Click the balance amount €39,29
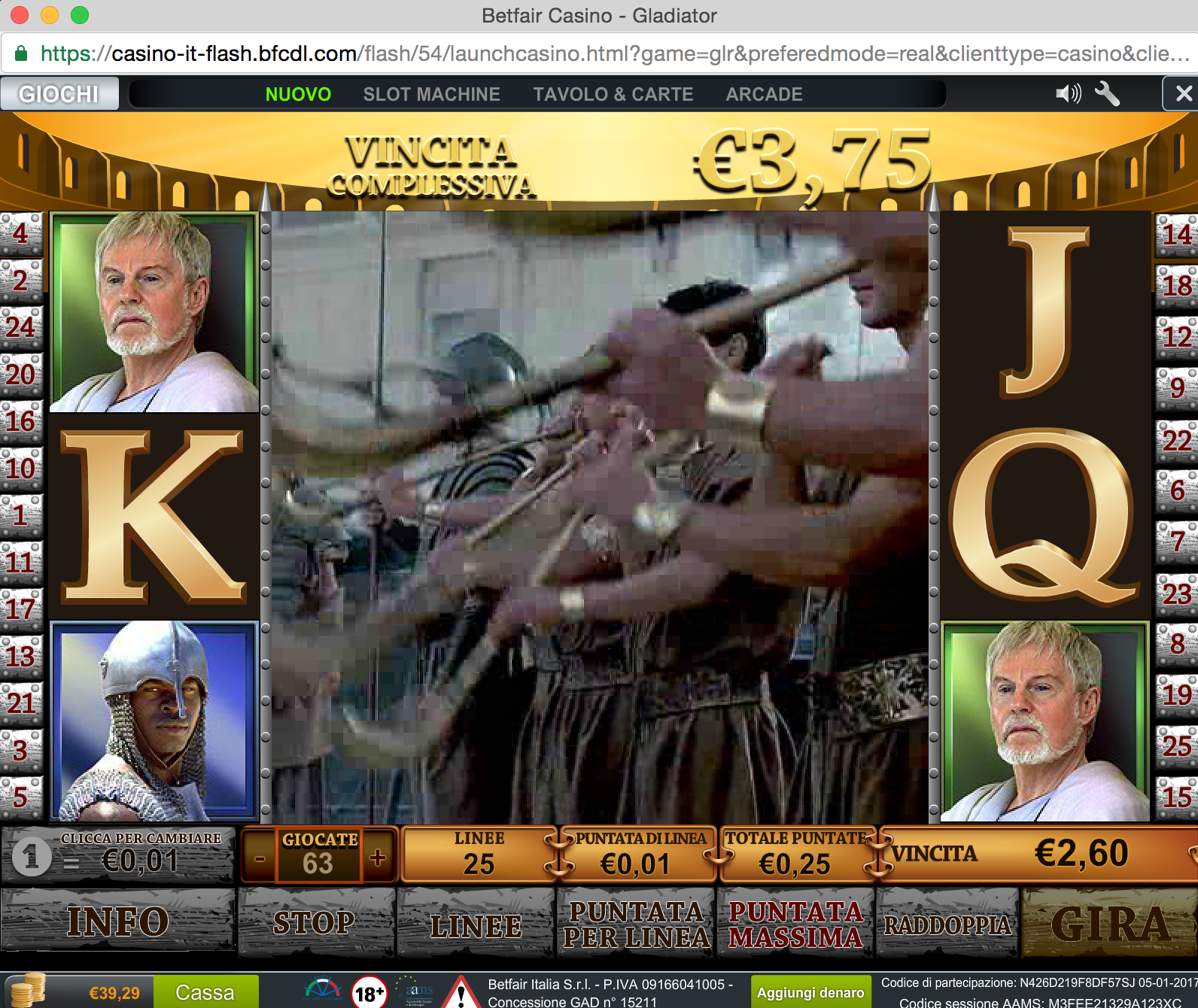This screenshot has height=1008, width=1198. point(114,993)
